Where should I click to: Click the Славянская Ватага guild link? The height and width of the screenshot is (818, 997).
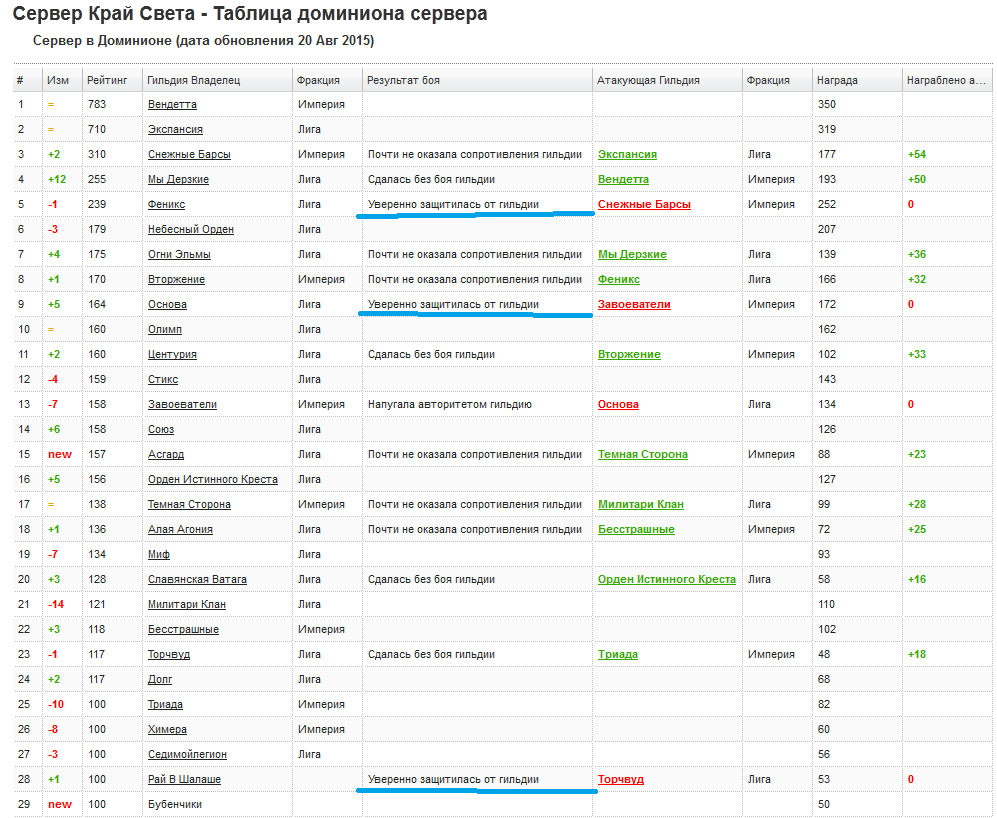pyautogui.click(x=197, y=580)
